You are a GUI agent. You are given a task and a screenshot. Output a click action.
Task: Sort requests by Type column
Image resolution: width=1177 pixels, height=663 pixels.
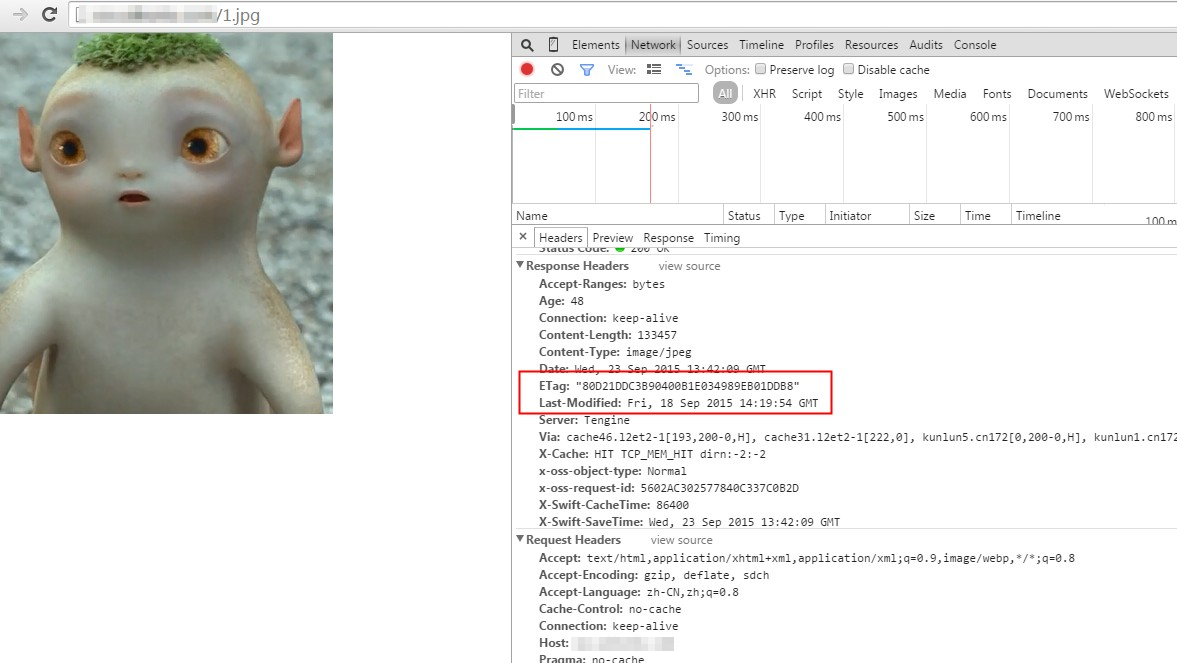pos(799,215)
